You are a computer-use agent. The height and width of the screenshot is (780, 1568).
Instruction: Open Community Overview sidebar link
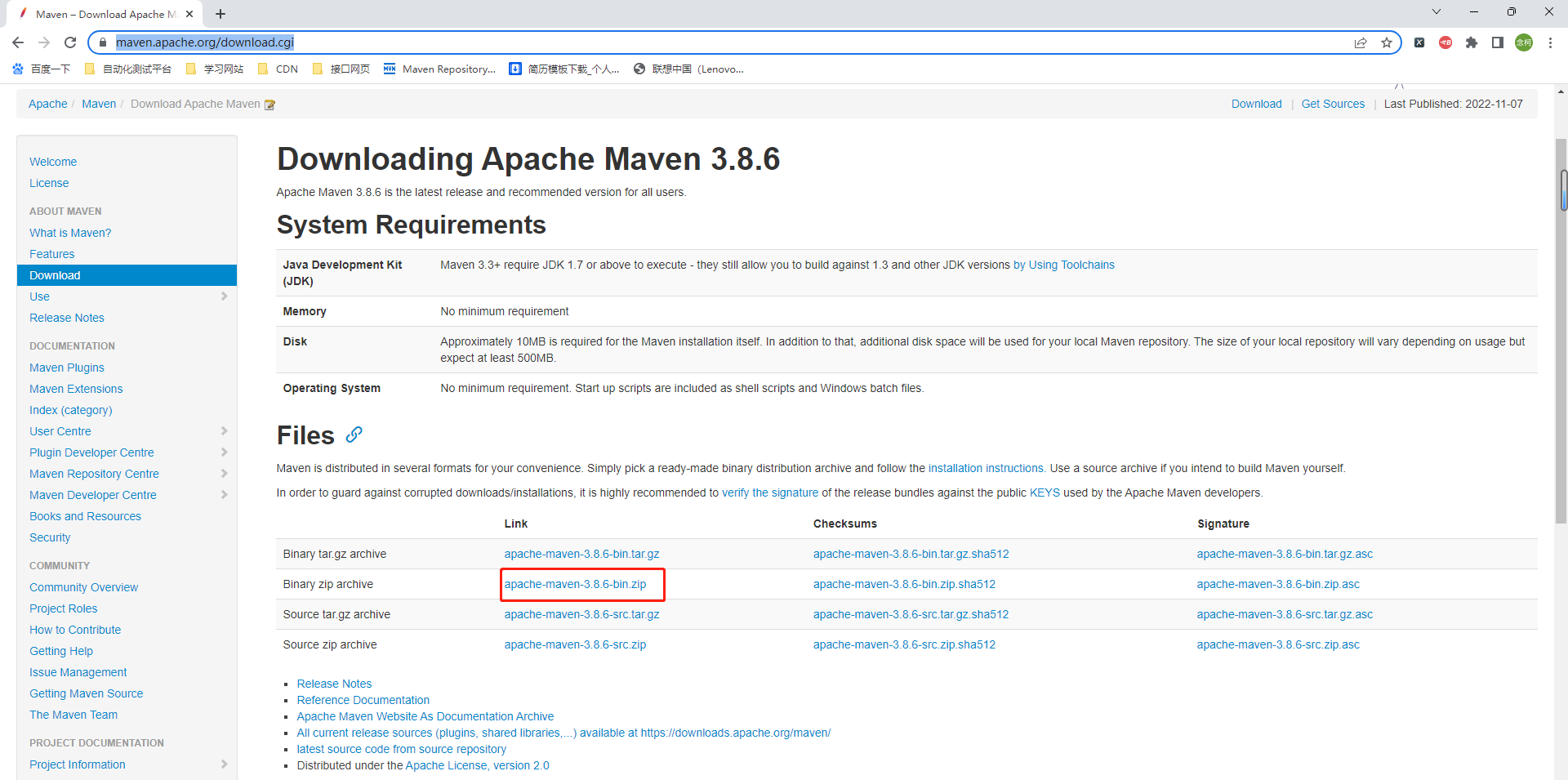tap(83, 587)
